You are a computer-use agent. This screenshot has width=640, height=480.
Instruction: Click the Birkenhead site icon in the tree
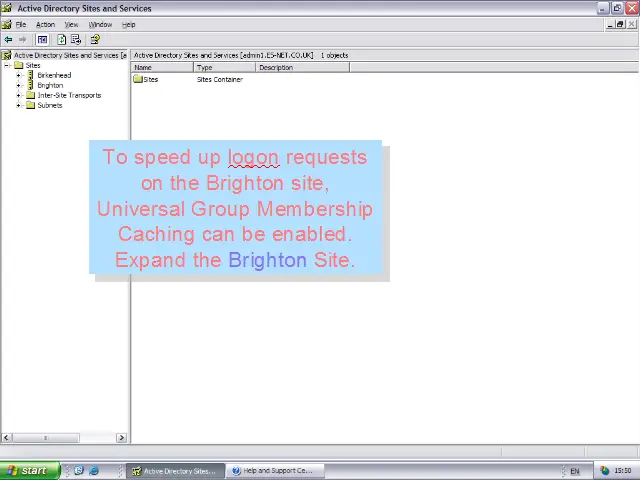point(30,75)
